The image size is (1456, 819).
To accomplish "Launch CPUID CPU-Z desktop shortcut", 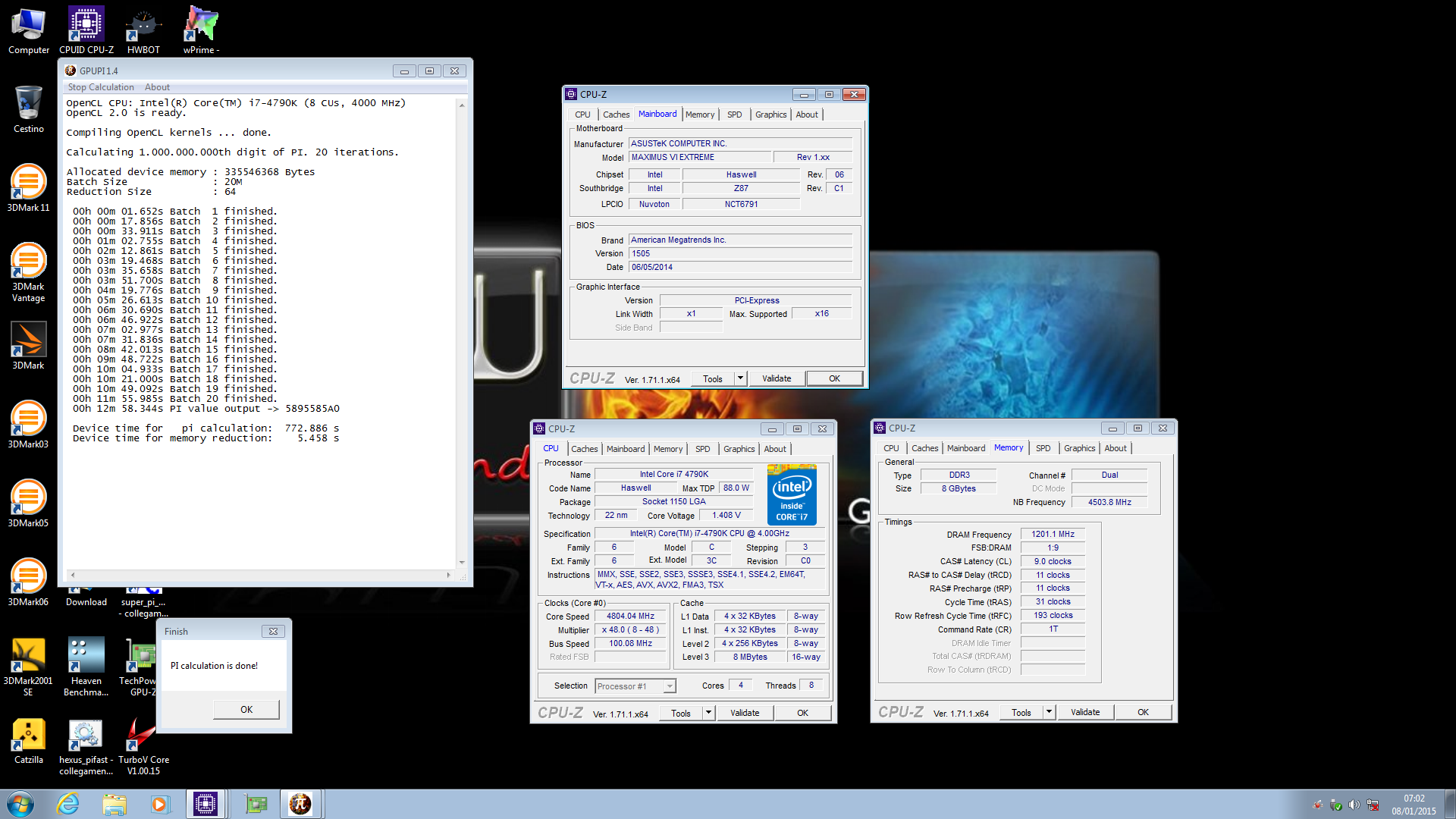I will click(86, 30).
